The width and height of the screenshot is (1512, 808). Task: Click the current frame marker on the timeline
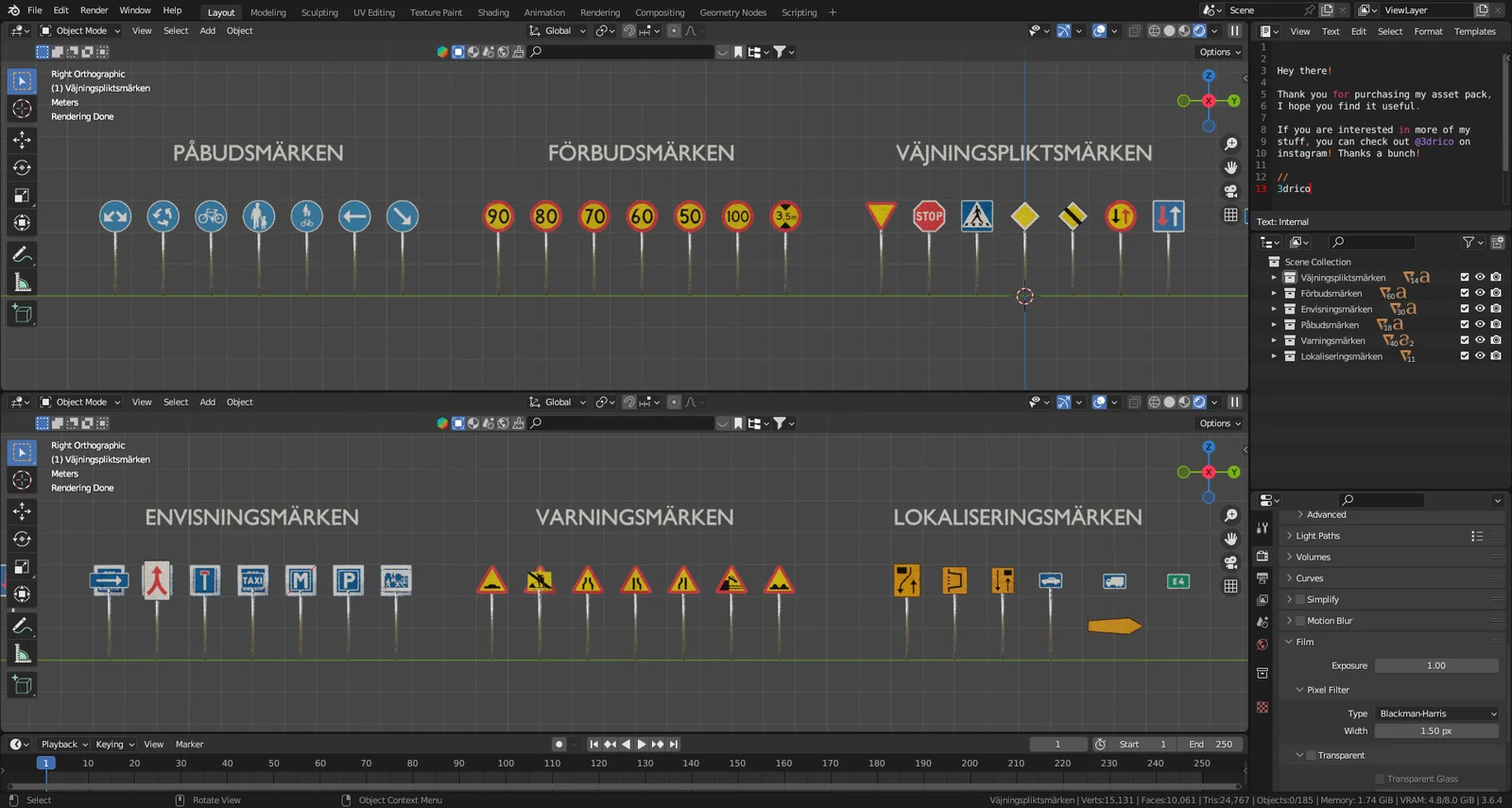click(x=45, y=763)
